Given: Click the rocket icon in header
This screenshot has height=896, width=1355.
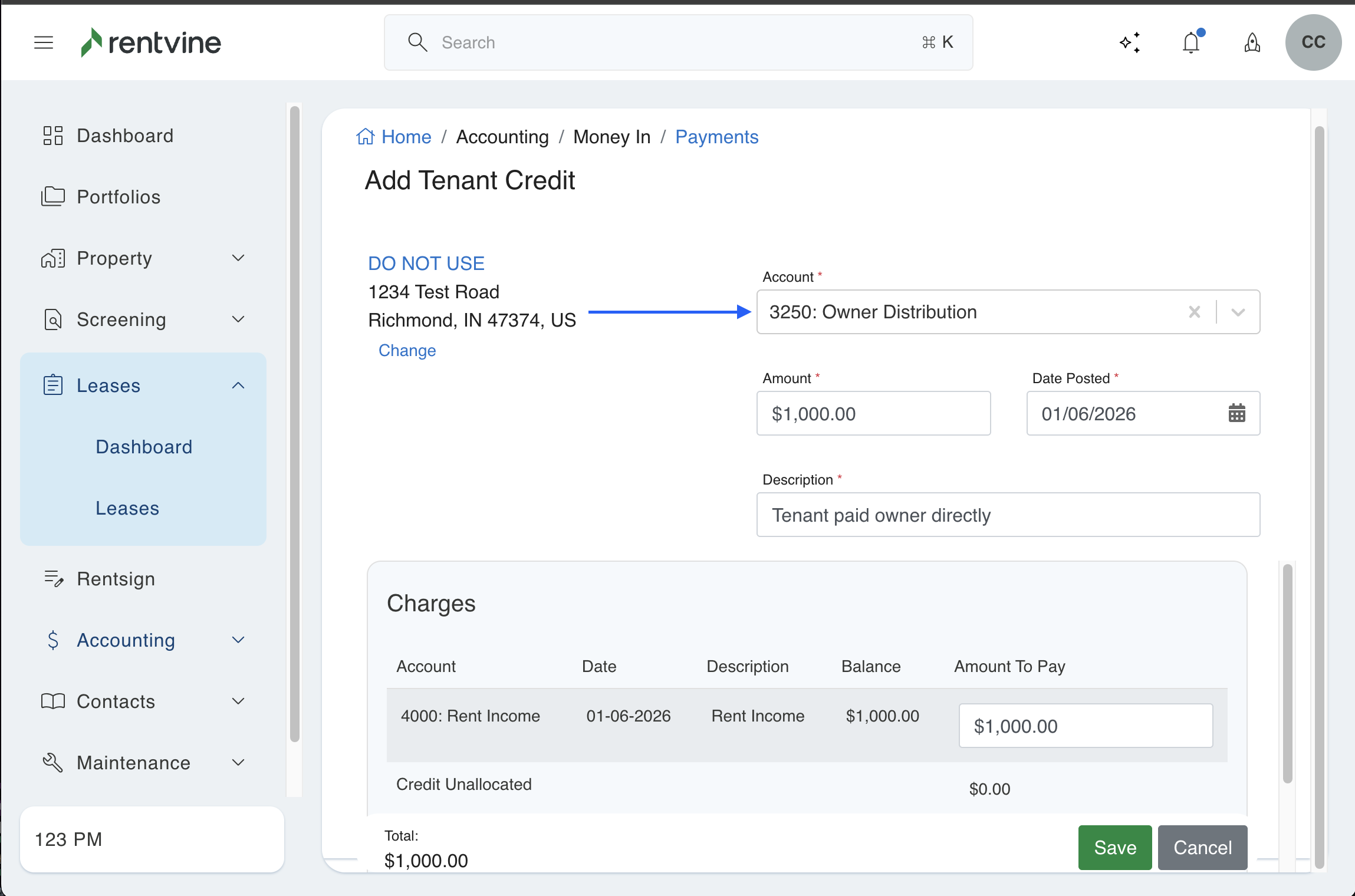Looking at the screenshot, I should click(1252, 42).
